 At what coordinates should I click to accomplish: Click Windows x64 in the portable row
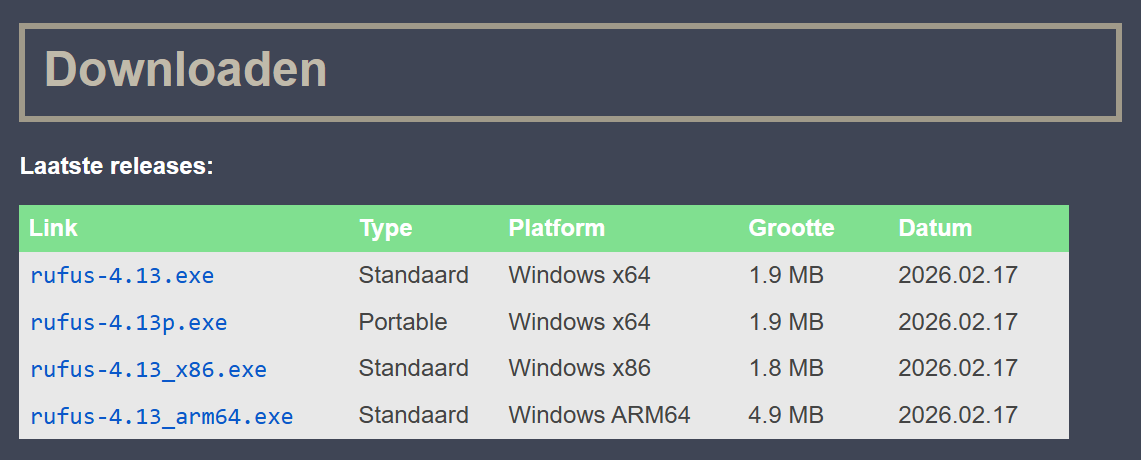coord(579,322)
